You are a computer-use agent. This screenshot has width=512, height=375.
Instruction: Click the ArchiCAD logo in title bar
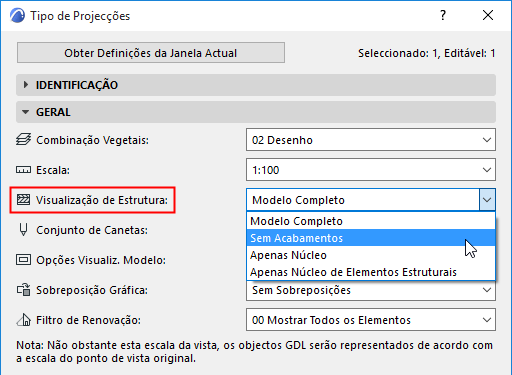[x=17, y=16]
